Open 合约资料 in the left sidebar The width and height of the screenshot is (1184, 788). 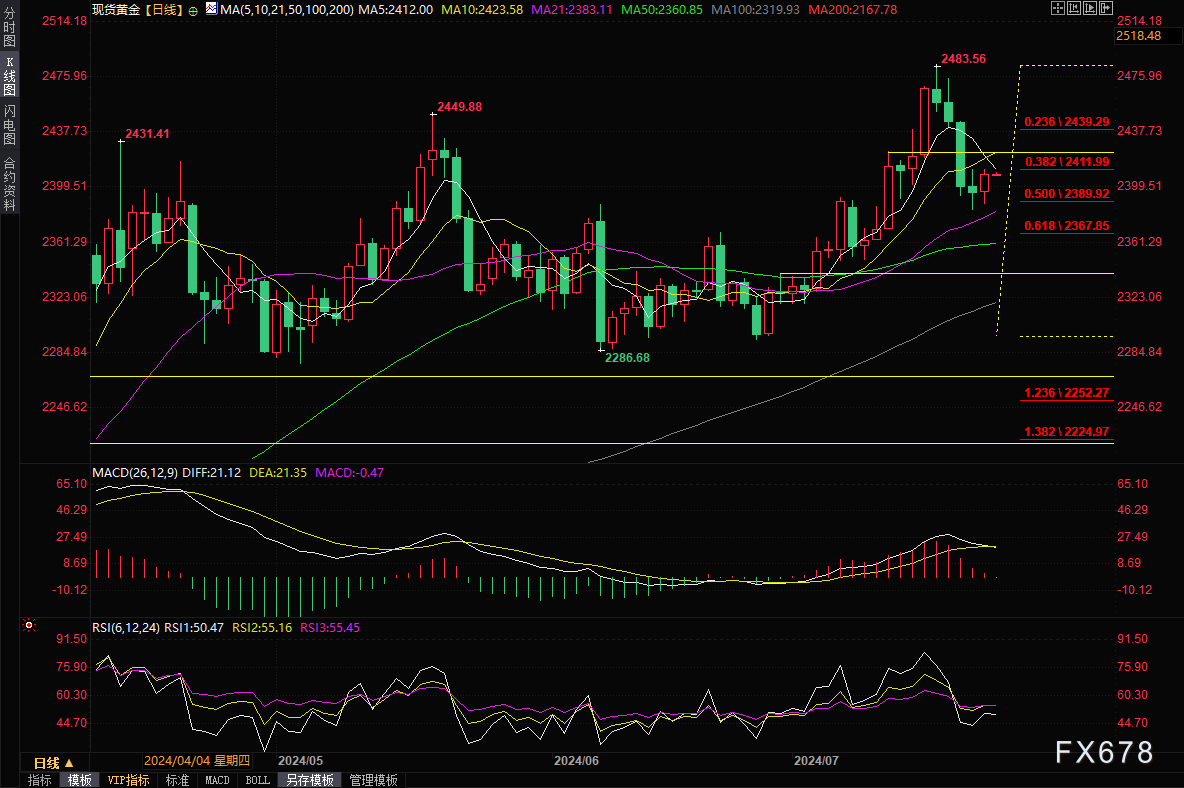[x=9, y=183]
